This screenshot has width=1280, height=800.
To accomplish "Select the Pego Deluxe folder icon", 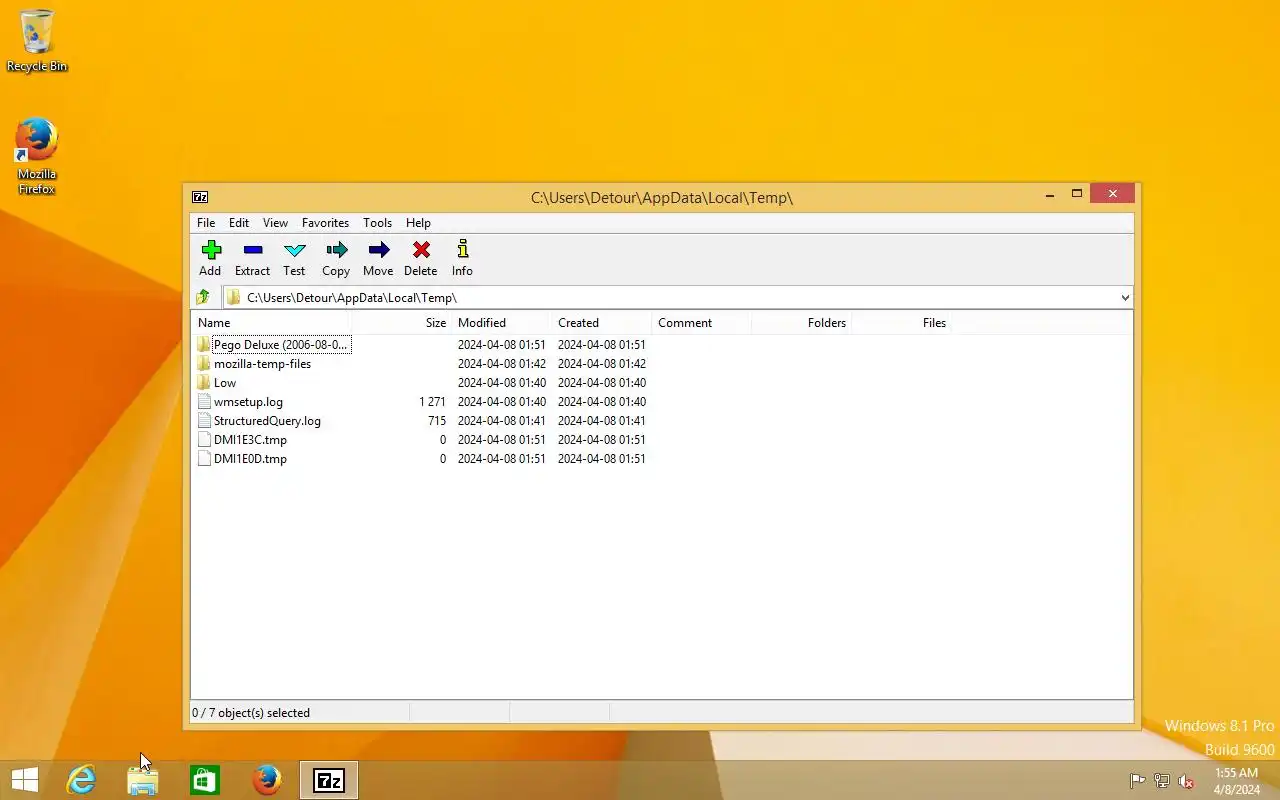I will point(204,345).
